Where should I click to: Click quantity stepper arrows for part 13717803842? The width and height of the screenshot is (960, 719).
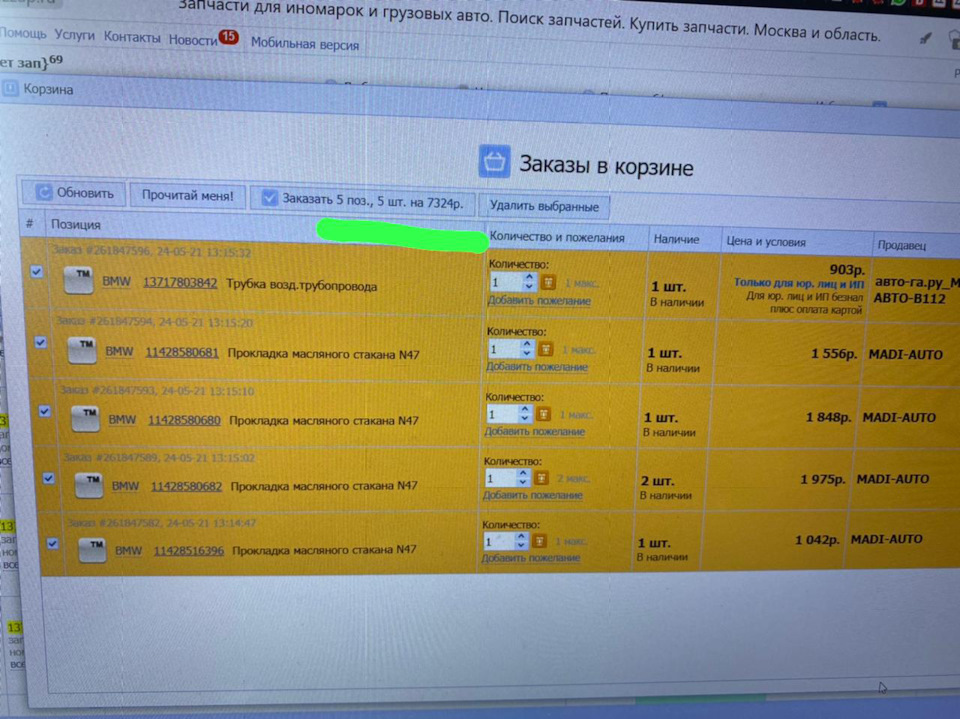(529, 282)
